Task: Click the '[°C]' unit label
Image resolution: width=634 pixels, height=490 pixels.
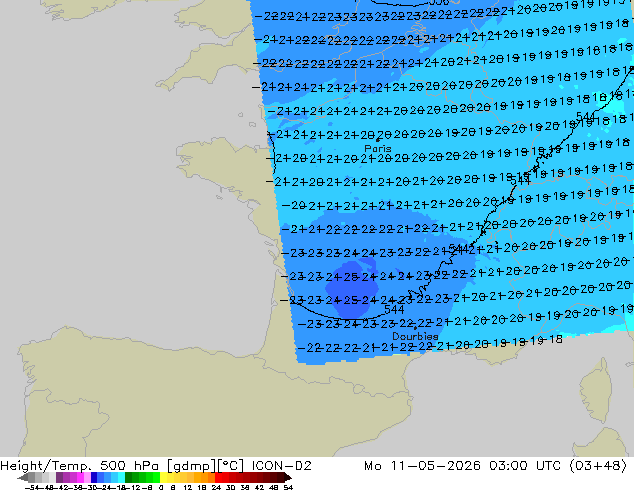Action: (231, 466)
